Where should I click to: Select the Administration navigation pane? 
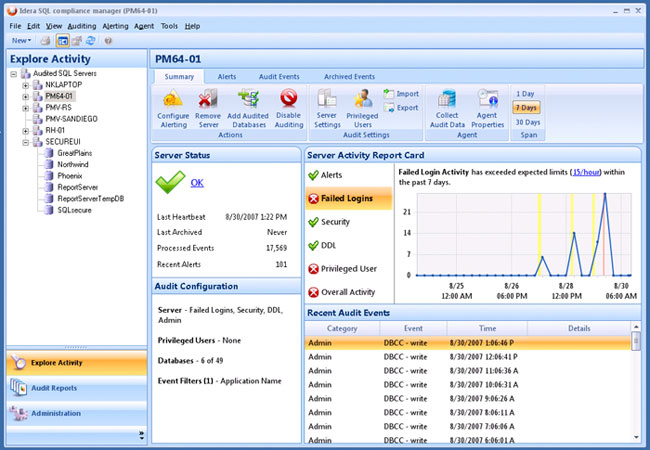[77, 414]
